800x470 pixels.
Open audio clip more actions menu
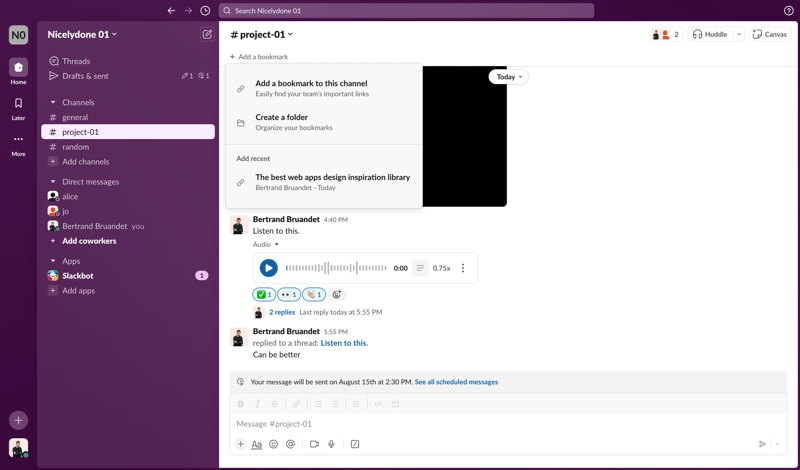pyautogui.click(x=463, y=268)
